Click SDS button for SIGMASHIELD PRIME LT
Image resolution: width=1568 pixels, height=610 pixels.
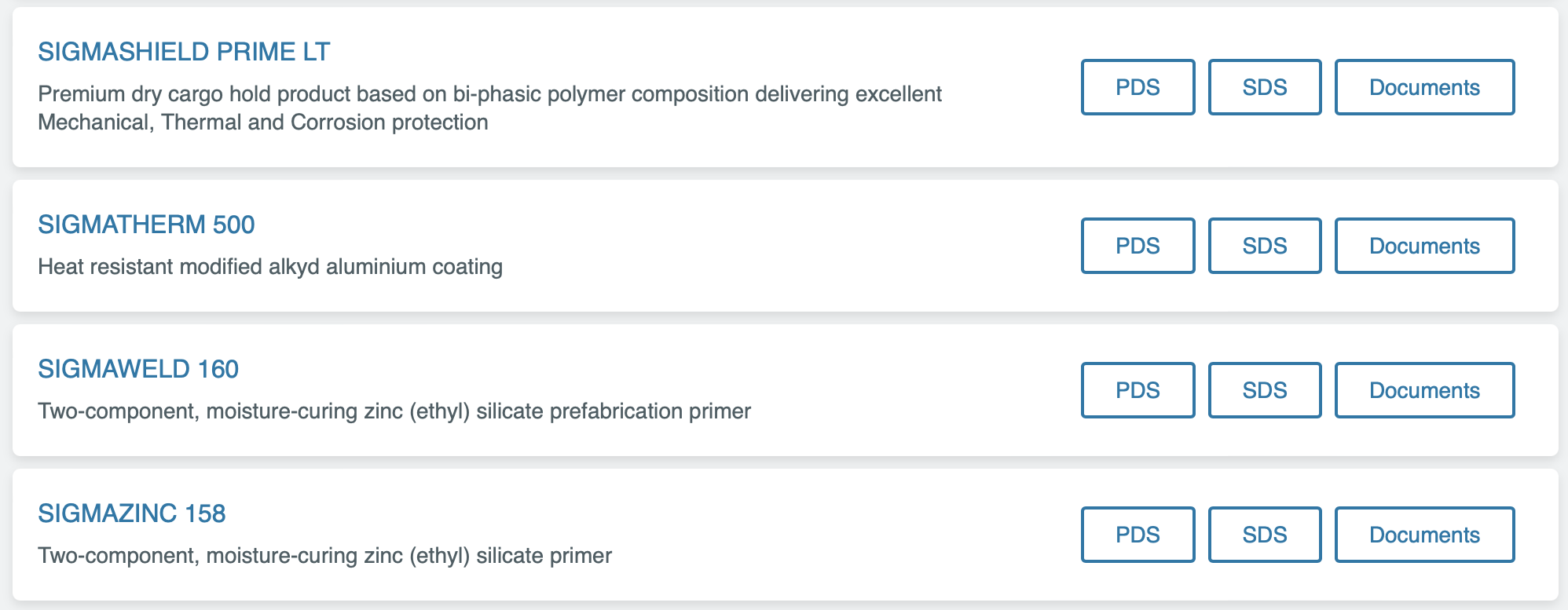(x=1265, y=87)
